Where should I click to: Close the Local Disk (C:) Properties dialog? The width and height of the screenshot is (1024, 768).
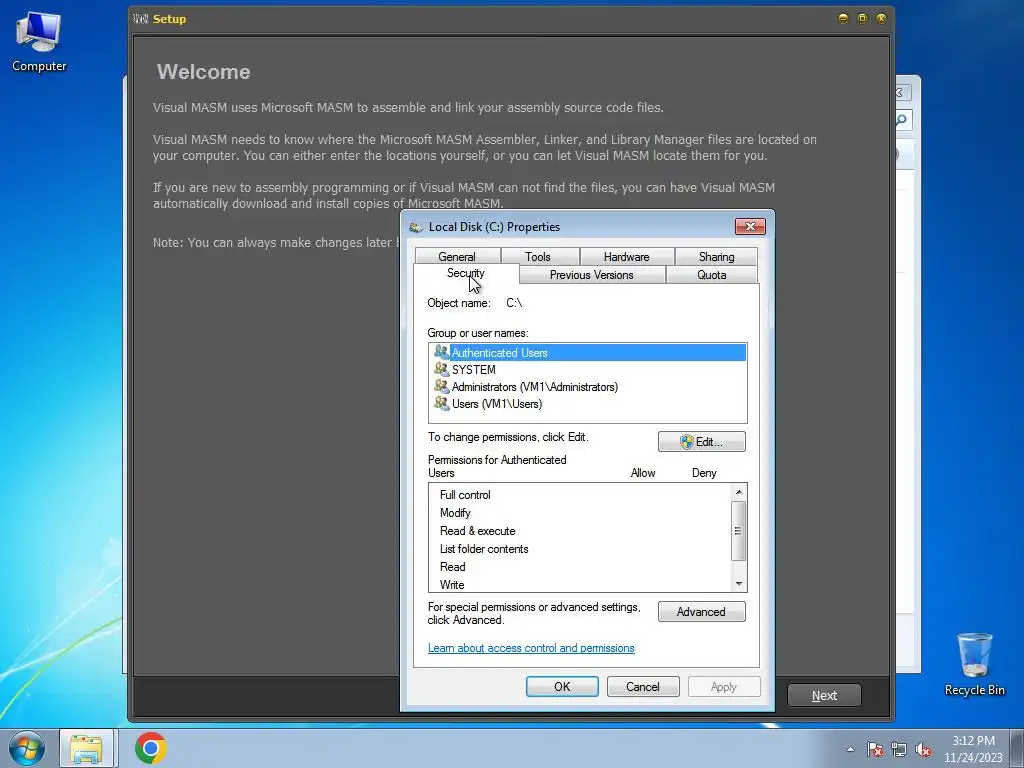[750, 227]
